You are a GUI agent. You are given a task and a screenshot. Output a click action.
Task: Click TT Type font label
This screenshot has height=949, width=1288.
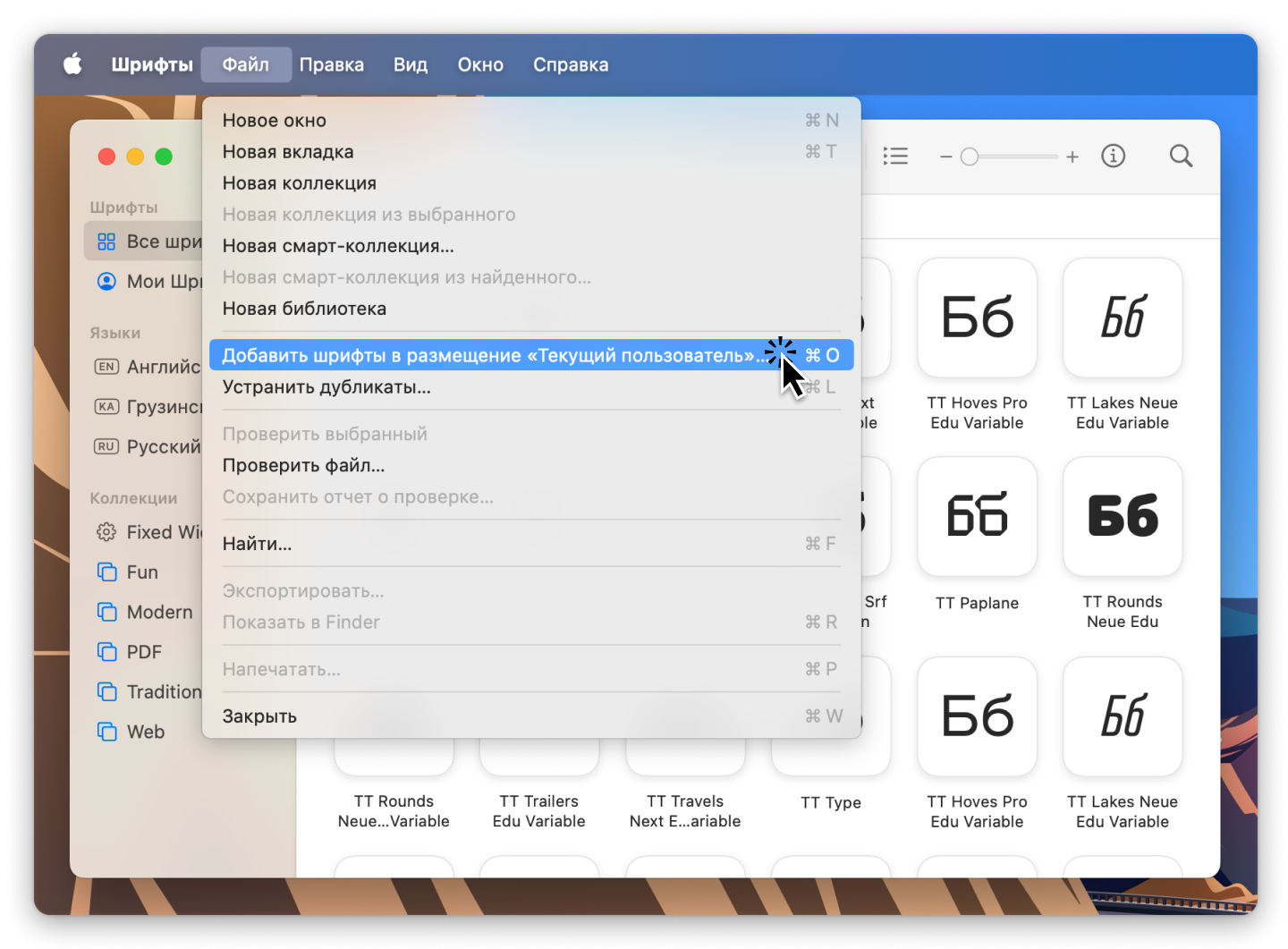(831, 802)
